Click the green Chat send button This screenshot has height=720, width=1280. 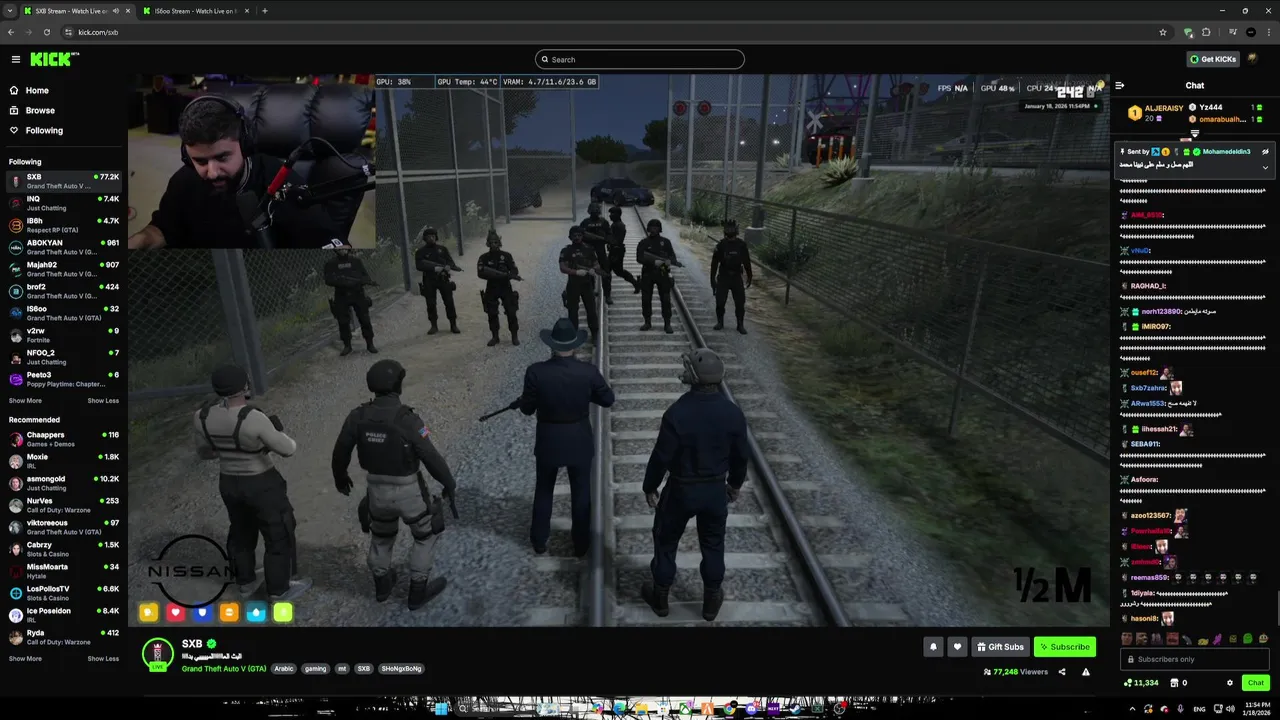[1256, 683]
